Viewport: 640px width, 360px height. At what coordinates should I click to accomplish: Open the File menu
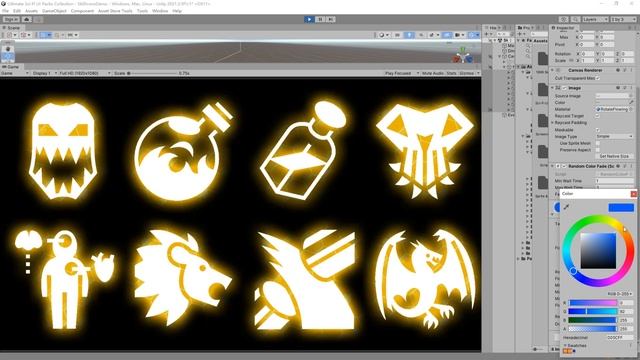click(x=5, y=11)
